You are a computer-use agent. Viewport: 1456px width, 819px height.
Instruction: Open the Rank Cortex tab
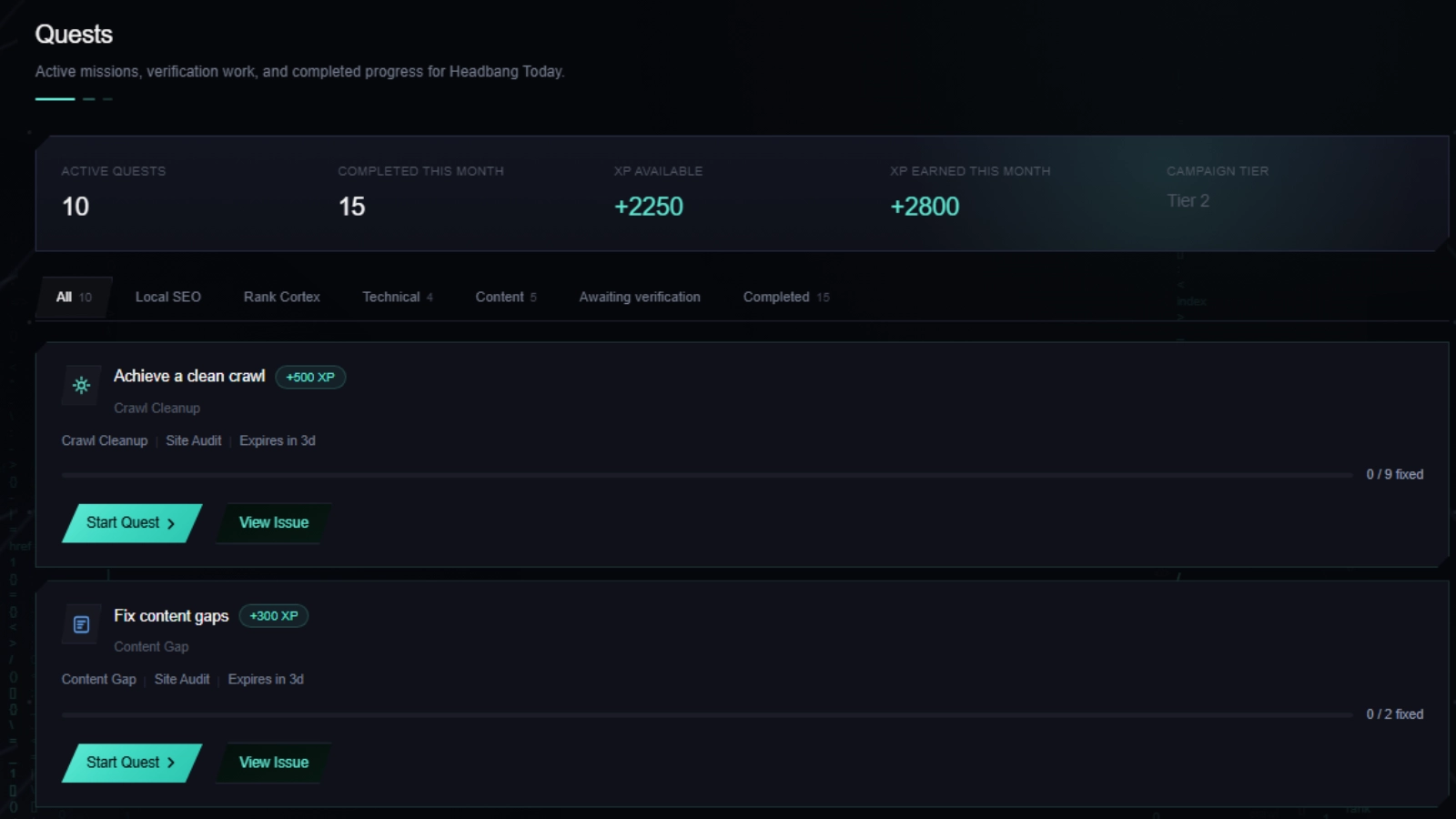pos(282,298)
